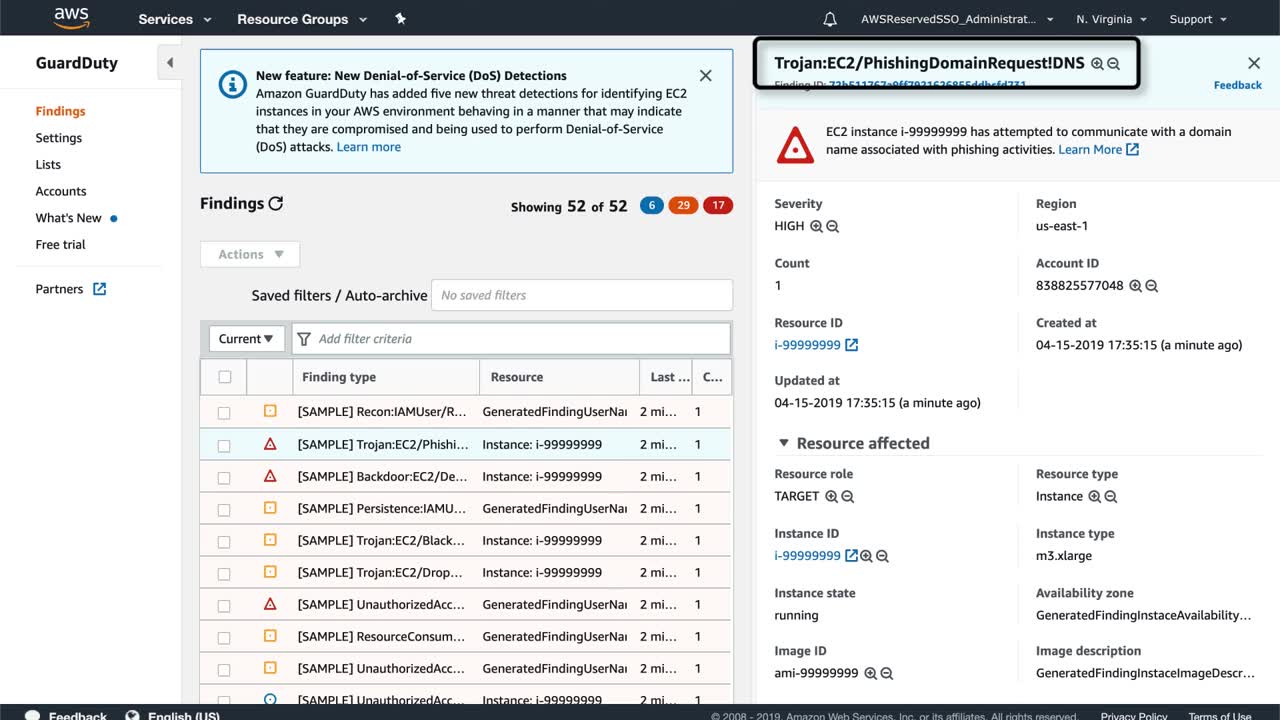The width and height of the screenshot is (1280, 720).
Task: Click the AWS logo
Action: [71, 18]
